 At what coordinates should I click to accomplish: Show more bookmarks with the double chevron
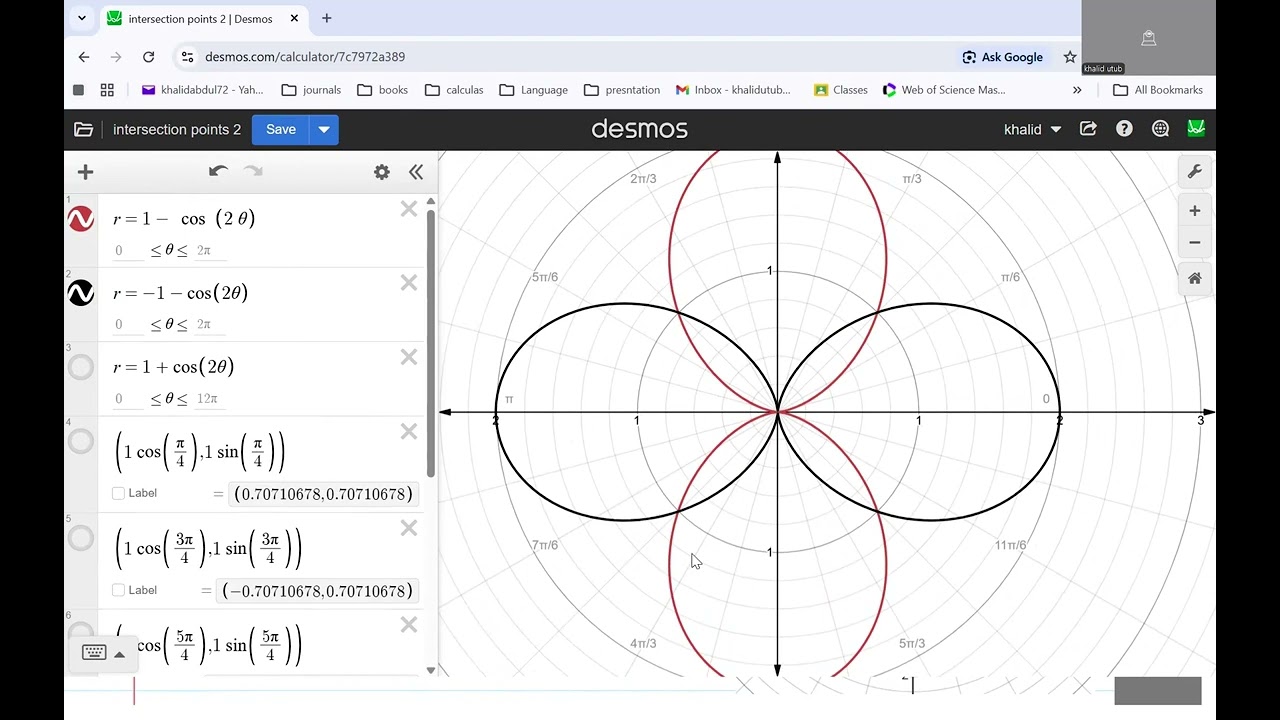tap(1077, 90)
